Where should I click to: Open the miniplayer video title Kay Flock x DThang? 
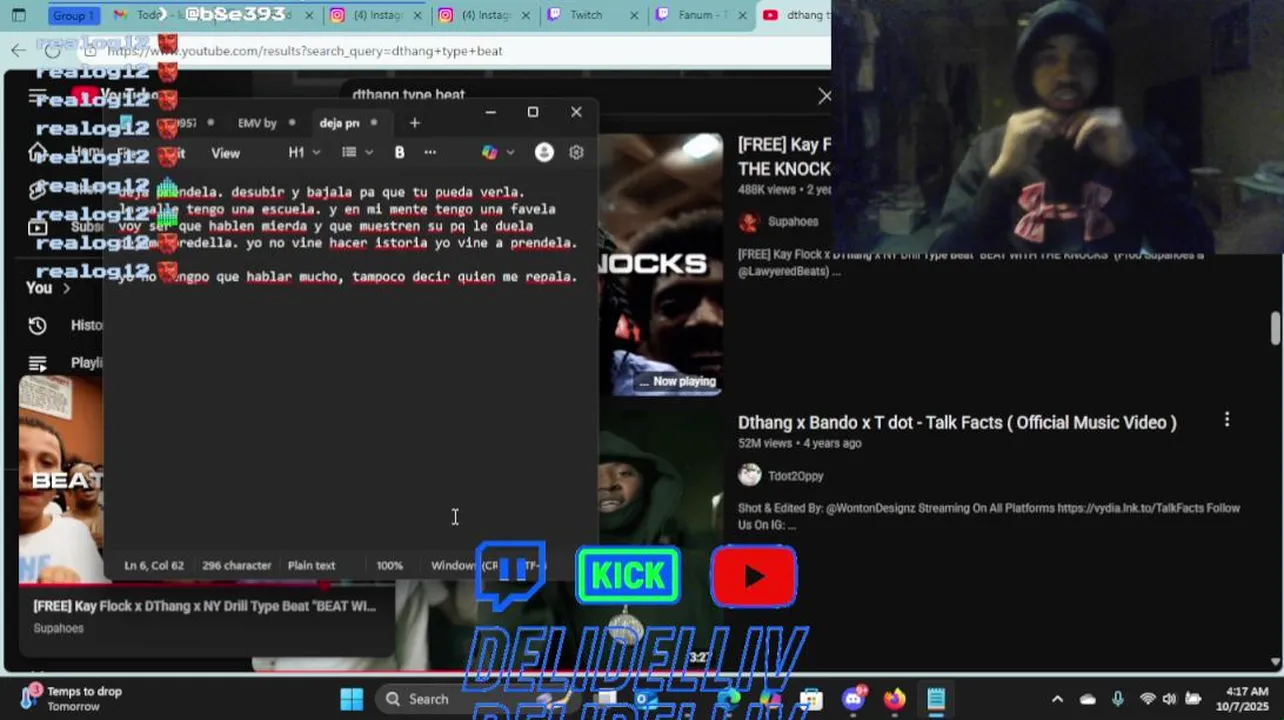tap(204, 606)
